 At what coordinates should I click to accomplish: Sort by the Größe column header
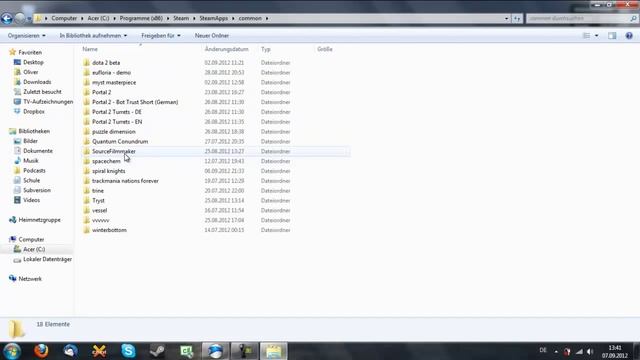[325, 49]
